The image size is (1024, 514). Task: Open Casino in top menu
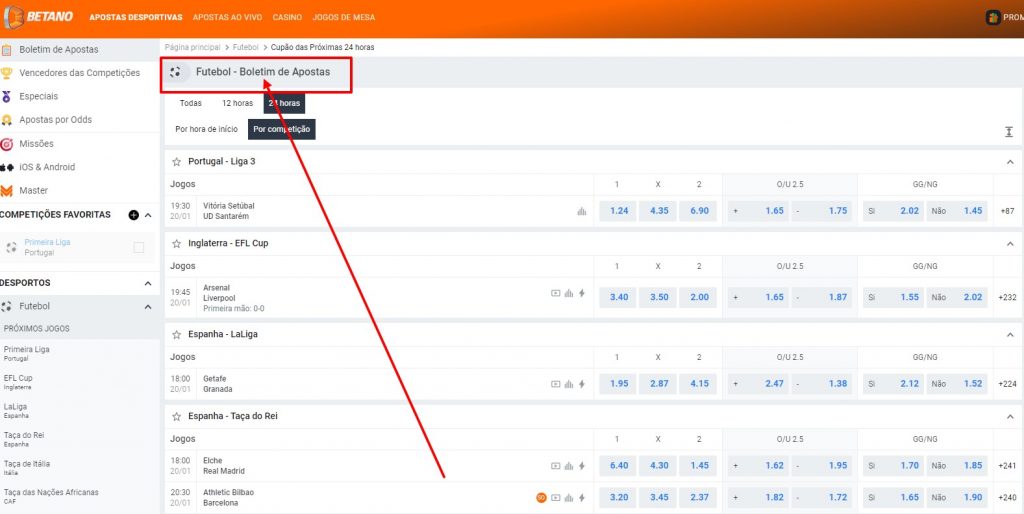[287, 18]
